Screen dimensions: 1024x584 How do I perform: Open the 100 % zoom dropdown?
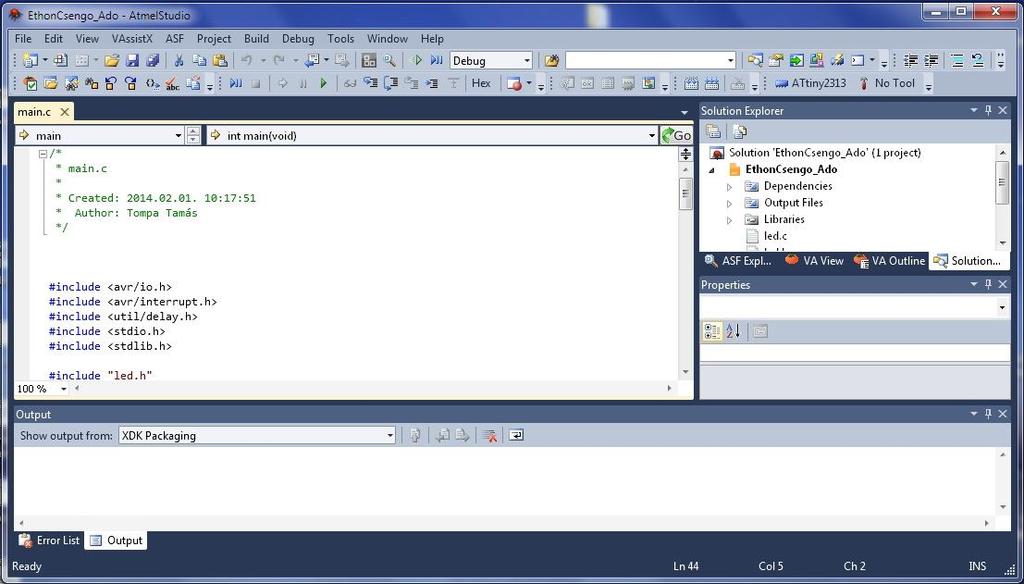pos(63,389)
